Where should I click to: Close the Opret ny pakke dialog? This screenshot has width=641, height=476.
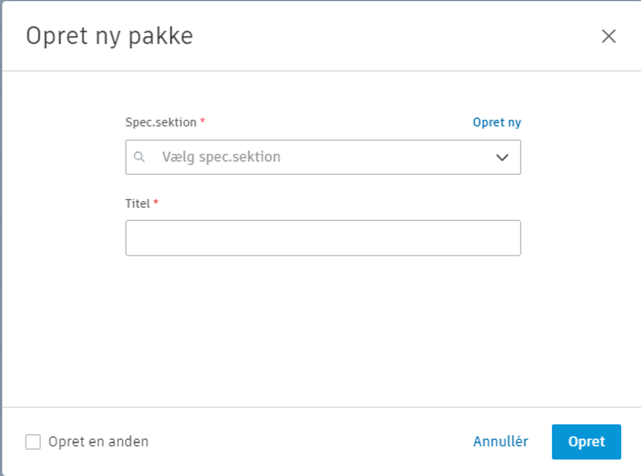[608, 37]
